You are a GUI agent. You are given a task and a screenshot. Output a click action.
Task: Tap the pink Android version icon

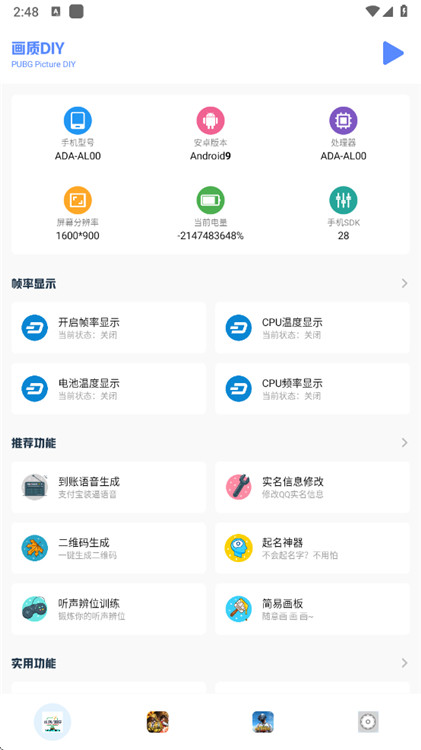click(210, 121)
